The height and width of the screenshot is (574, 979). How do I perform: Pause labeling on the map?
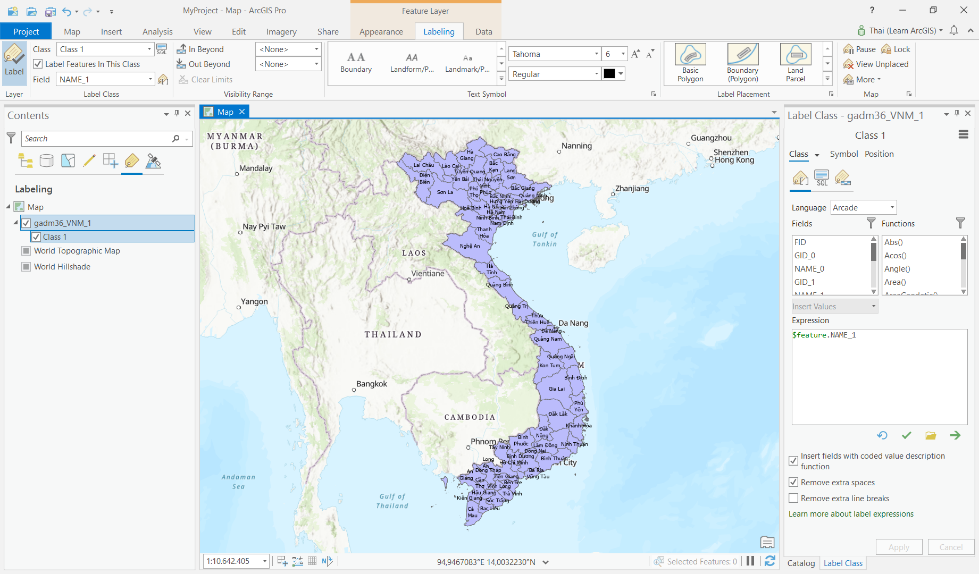(x=859, y=49)
